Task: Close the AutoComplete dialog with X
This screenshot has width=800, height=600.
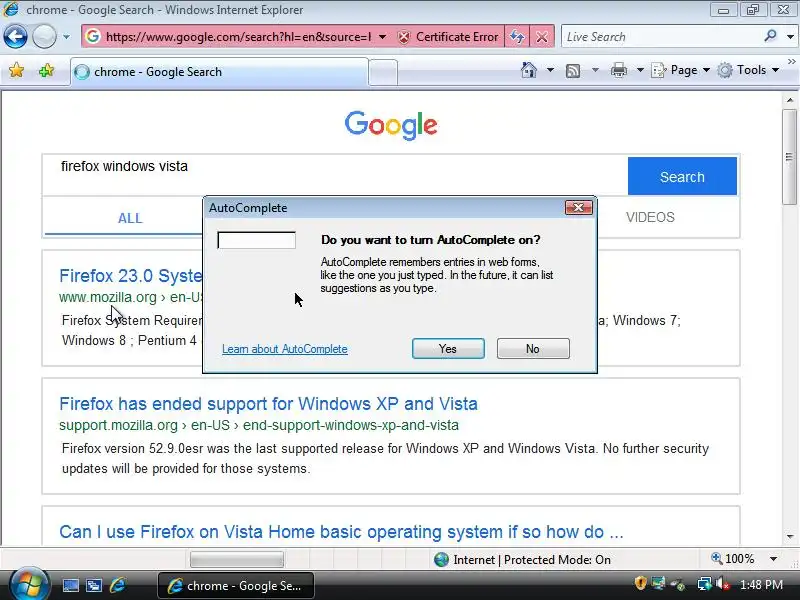Action: pos(579,207)
